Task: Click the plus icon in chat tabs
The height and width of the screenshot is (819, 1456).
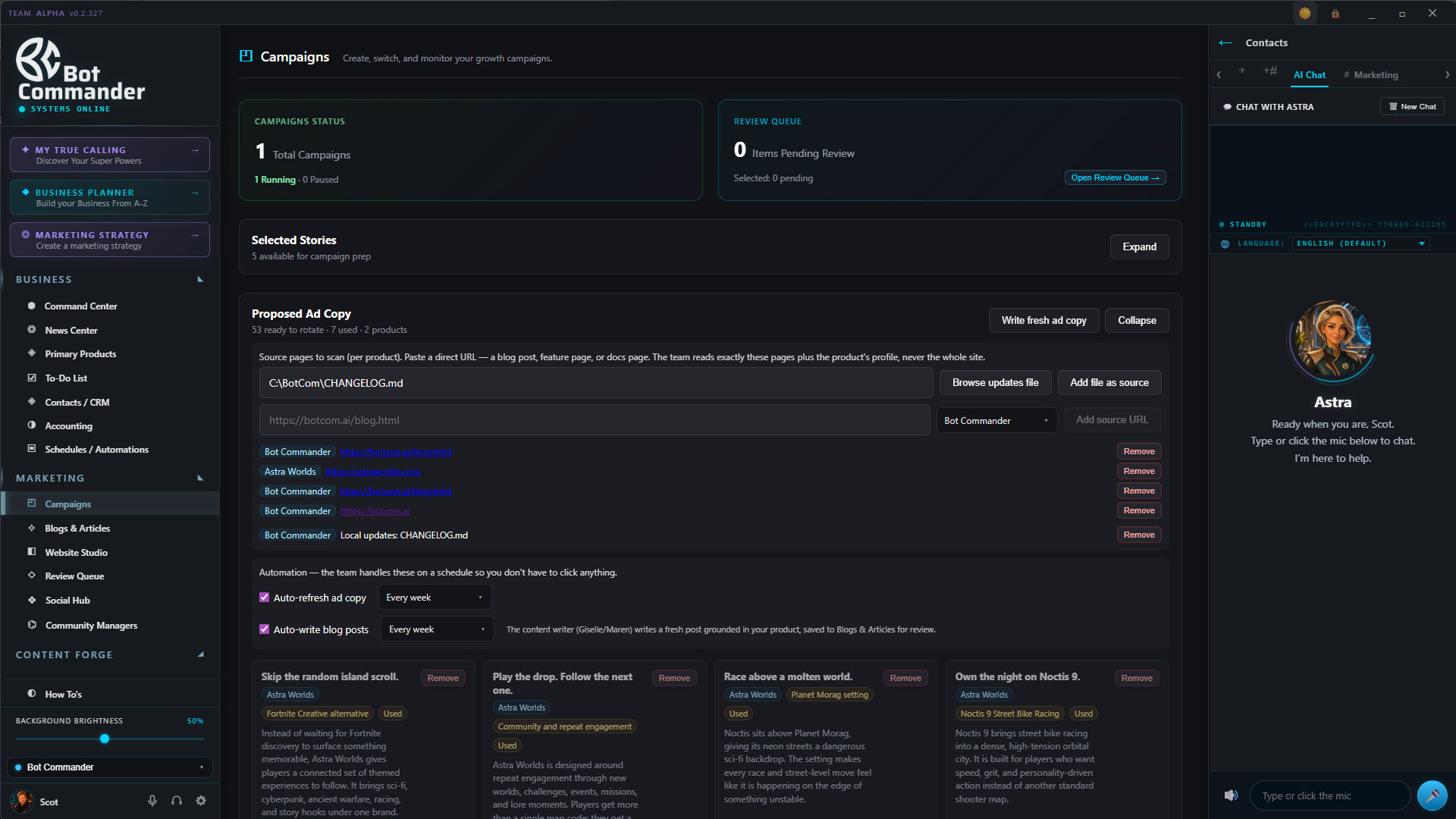Action: [x=1242, y=71]
